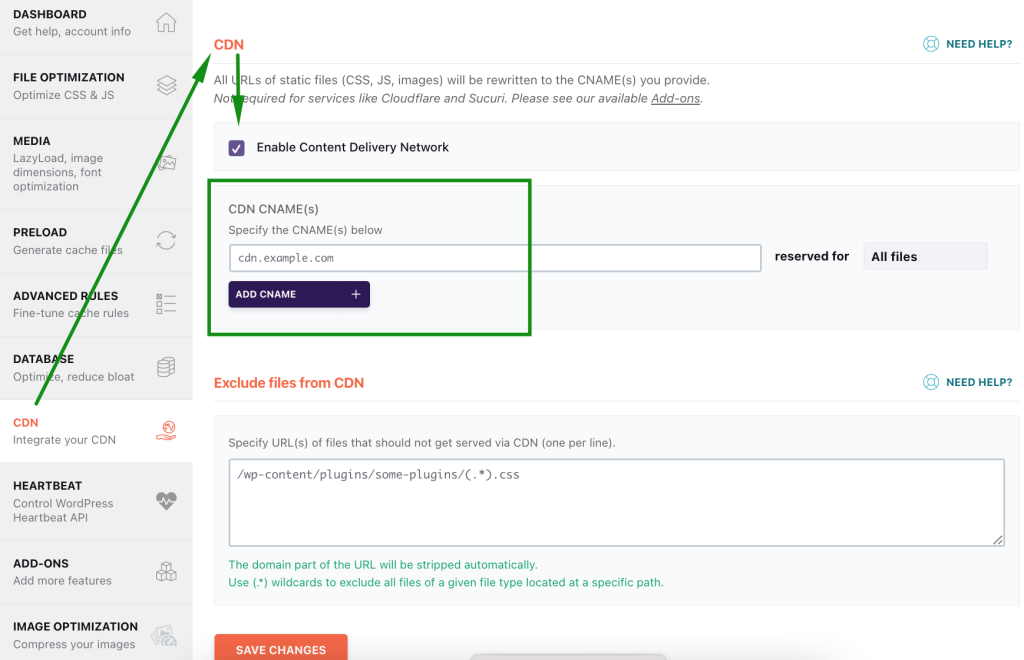
Task: Click Need Help beside Exclude files from CDN
Action: coord(967,382)
